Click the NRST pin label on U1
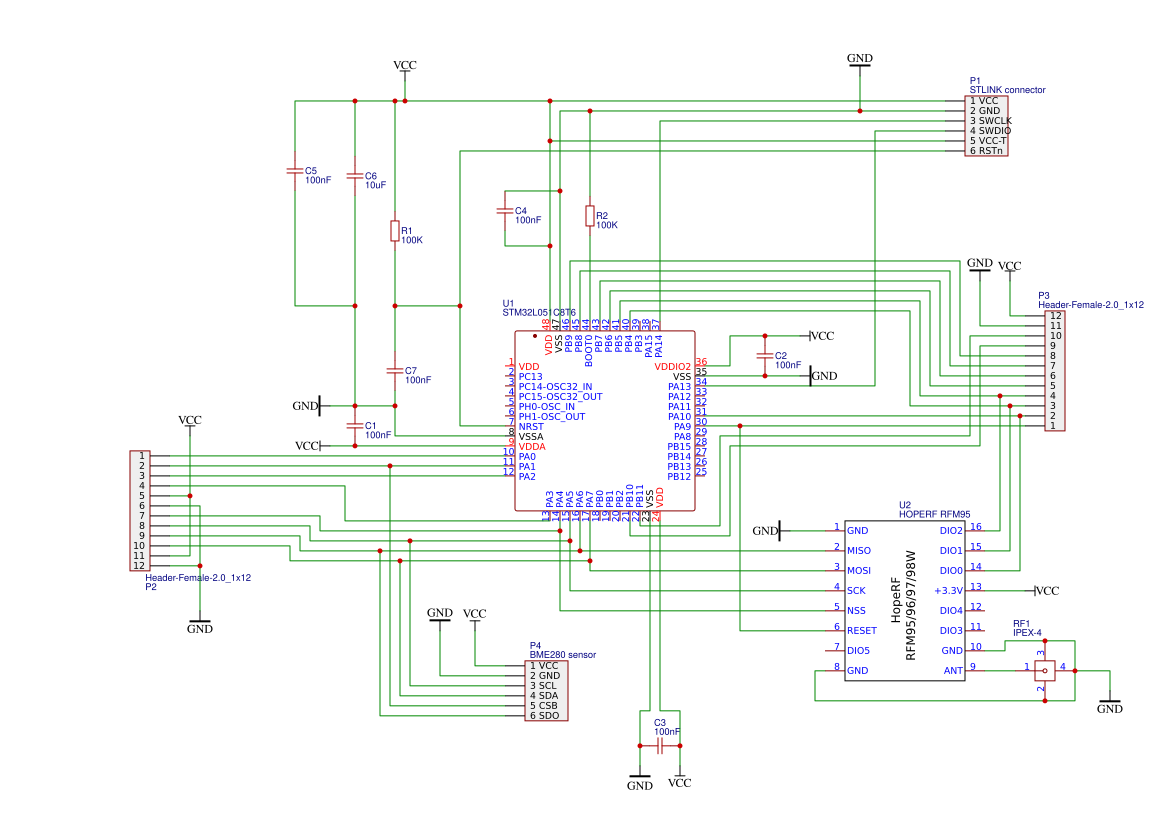The width and height of the screenshot is (1169, 827). click(x=531, y=424)
